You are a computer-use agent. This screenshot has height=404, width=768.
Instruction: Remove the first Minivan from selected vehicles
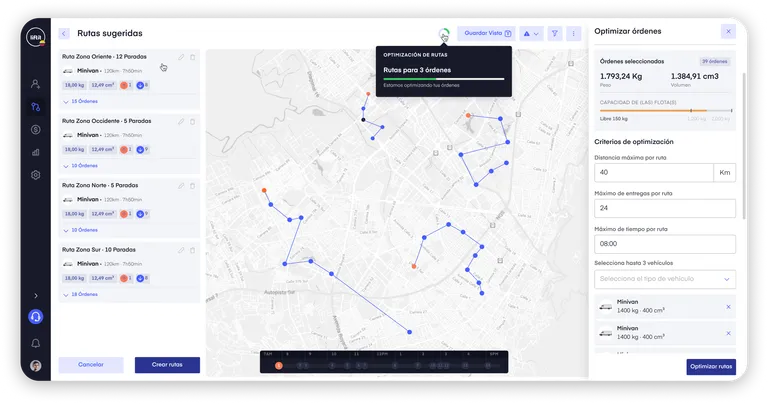point(728,306)
